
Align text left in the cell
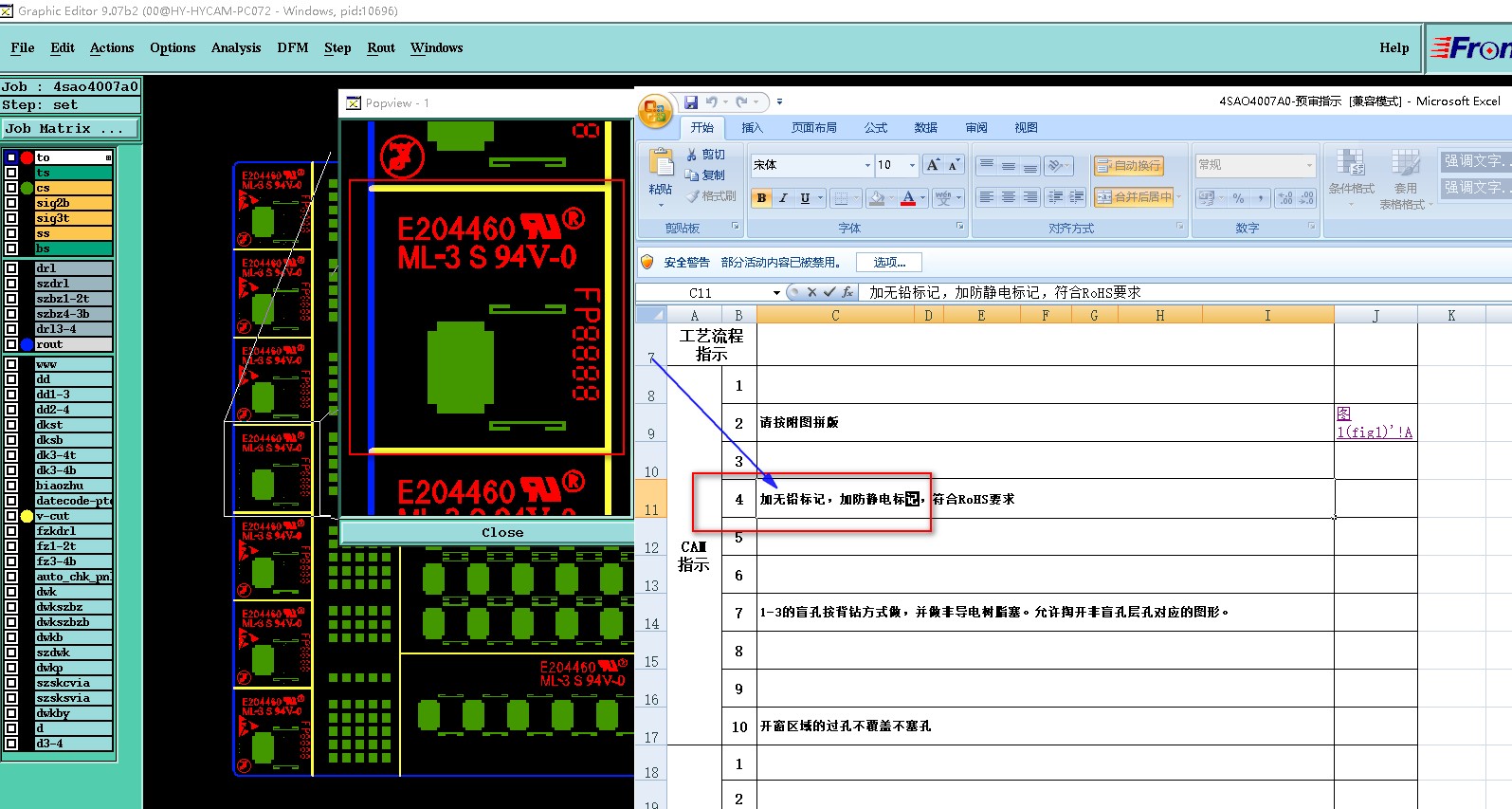tap(987, 197)
